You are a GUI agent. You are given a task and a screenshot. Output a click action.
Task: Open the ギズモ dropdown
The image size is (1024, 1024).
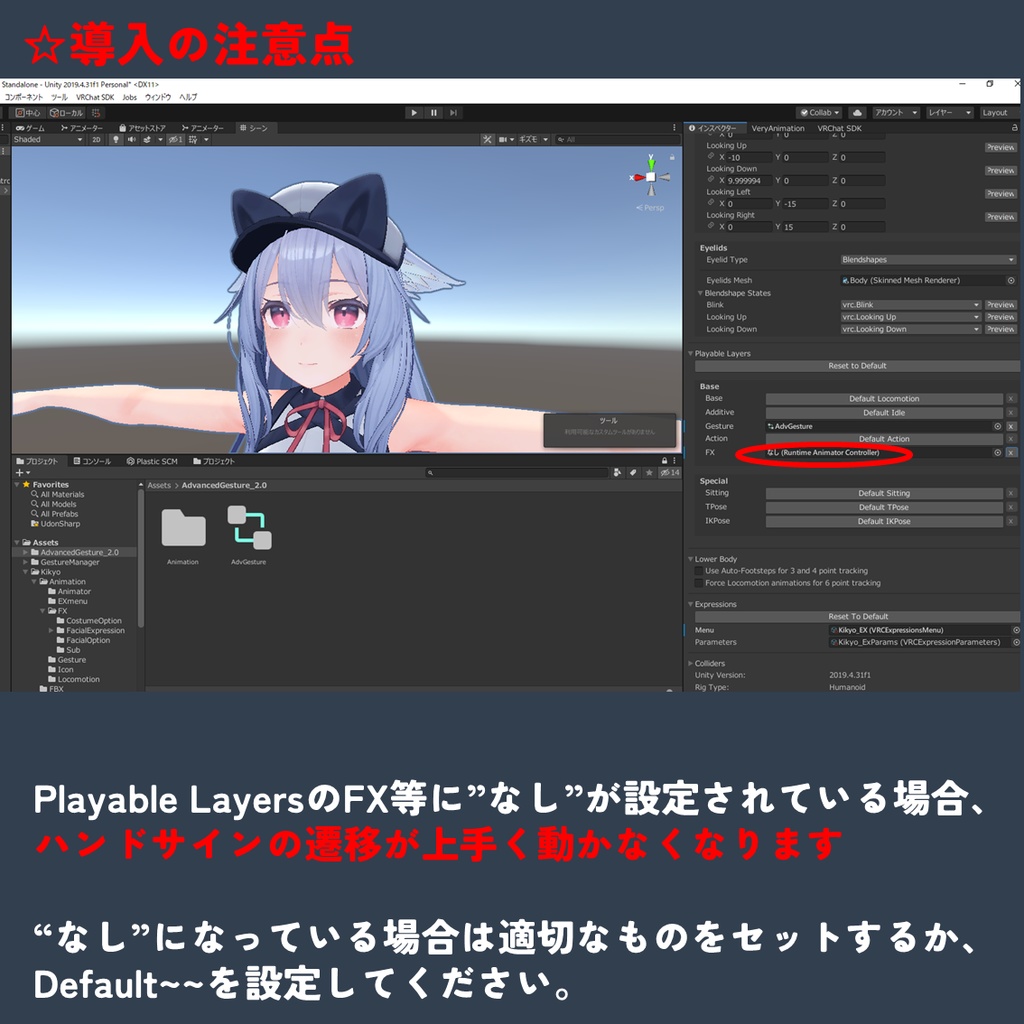point(534,139)
